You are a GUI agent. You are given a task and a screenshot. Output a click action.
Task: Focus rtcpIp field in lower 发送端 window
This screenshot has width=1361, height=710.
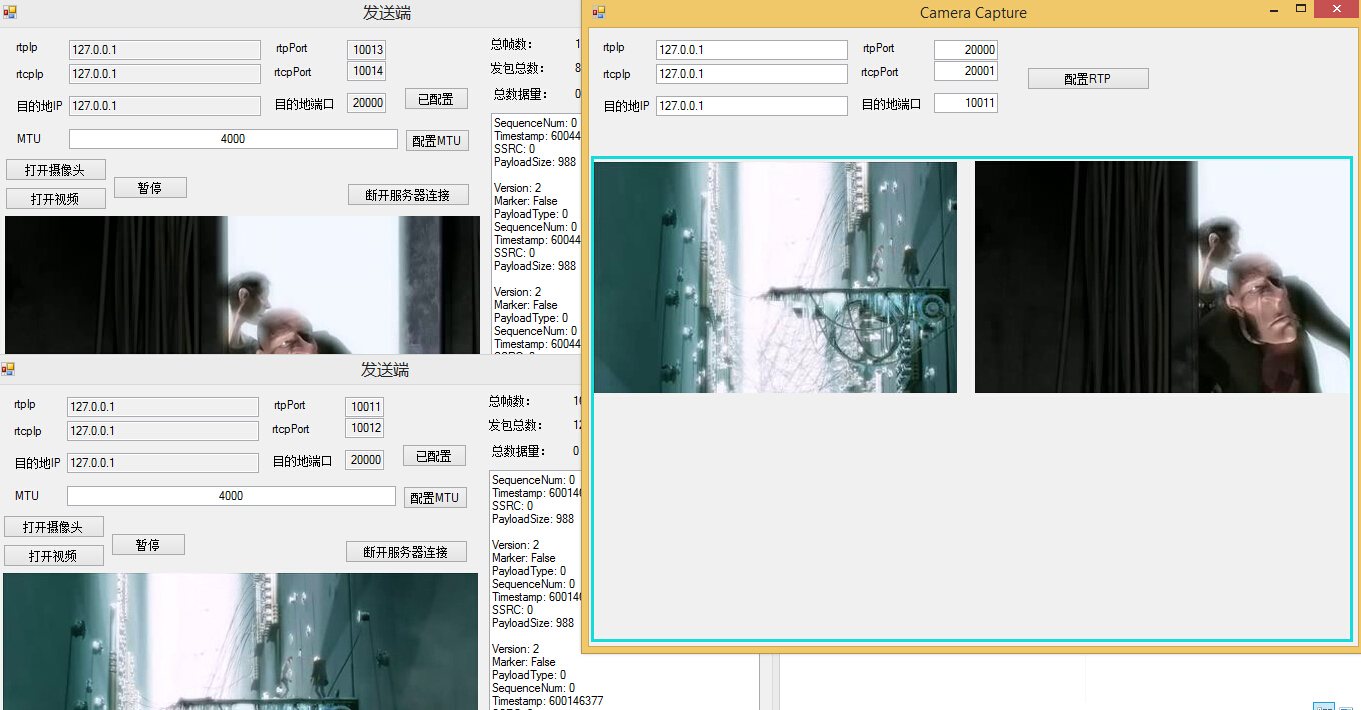point(163,431)
